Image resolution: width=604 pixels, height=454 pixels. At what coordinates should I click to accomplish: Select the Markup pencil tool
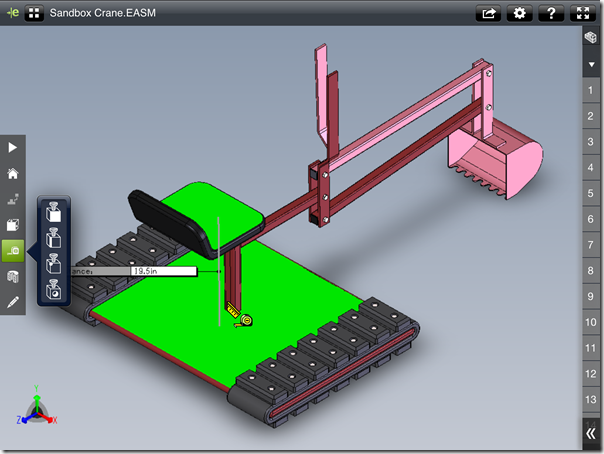(13, 302)
